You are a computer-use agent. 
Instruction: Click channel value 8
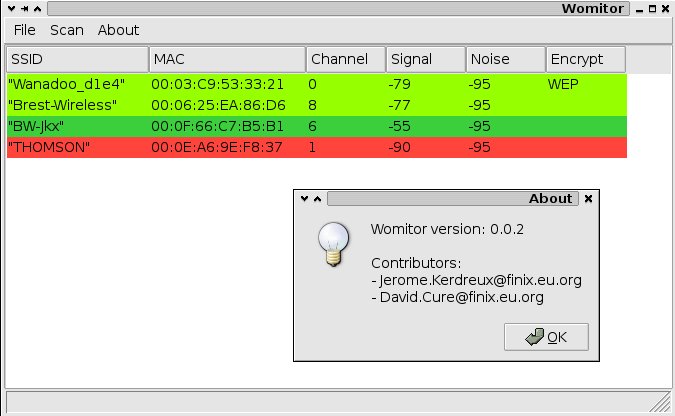coord(313,106)
